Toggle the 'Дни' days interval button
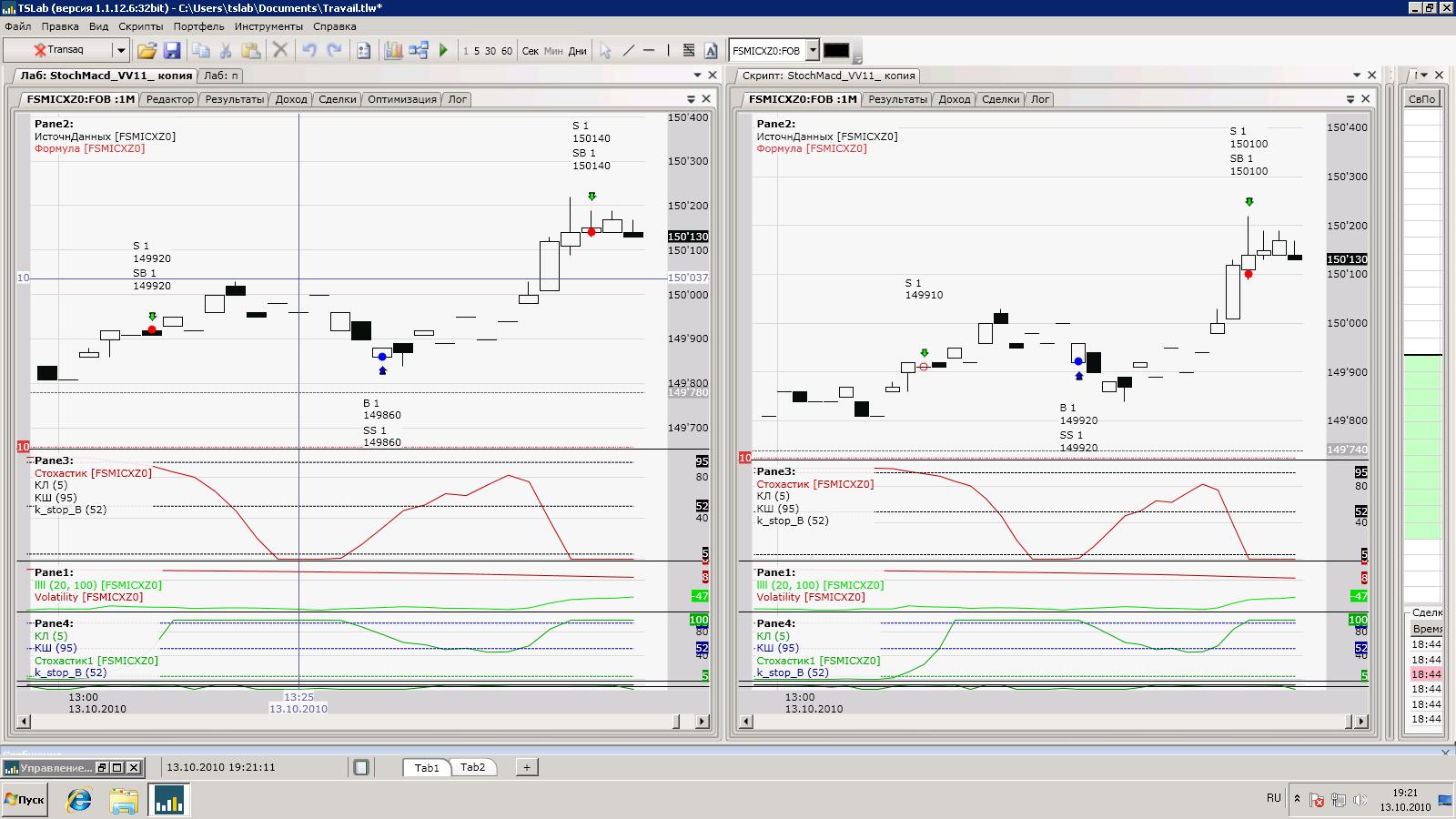Screen dimensions: 1456x819 [x=578, y=51]
